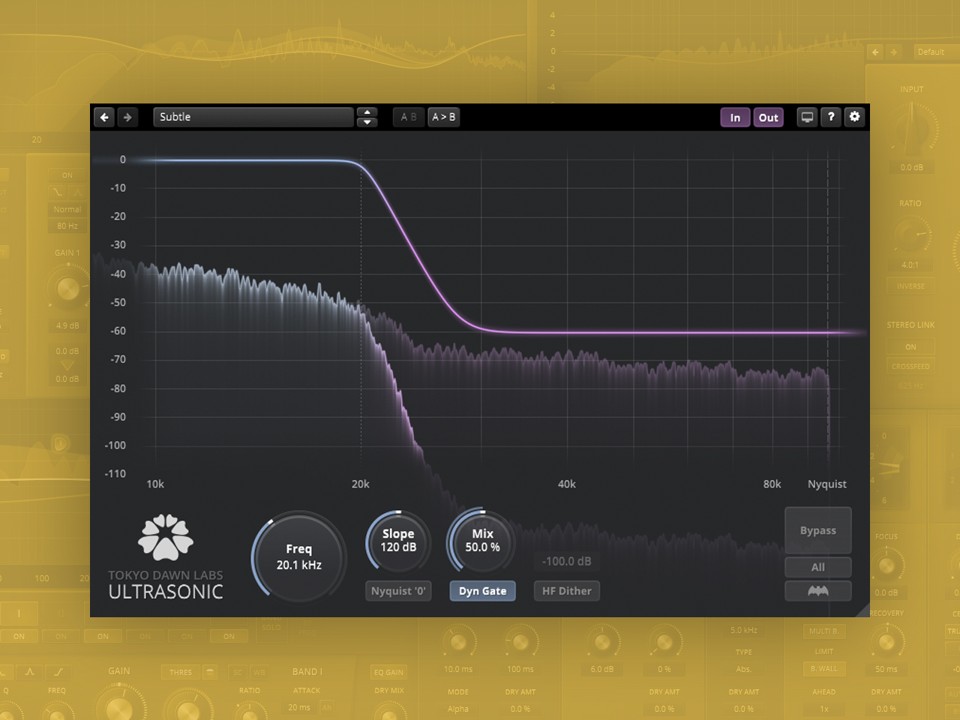Click the redo forward arrow button
This screenshot has height=720, width=960.
[127, 117]
